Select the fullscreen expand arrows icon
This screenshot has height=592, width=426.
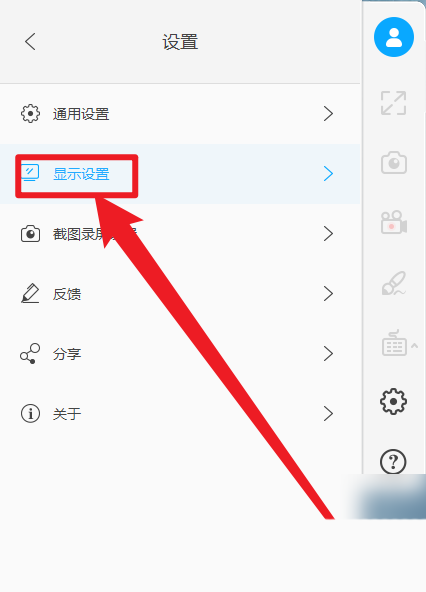[x=394, y=103]
